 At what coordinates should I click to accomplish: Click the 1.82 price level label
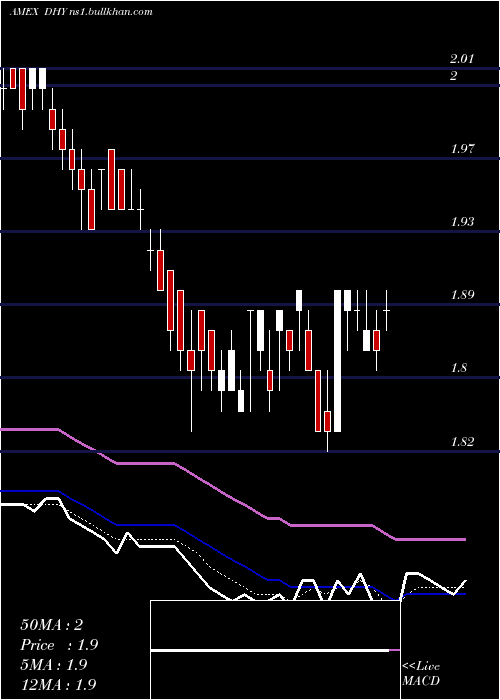[462, 442]
